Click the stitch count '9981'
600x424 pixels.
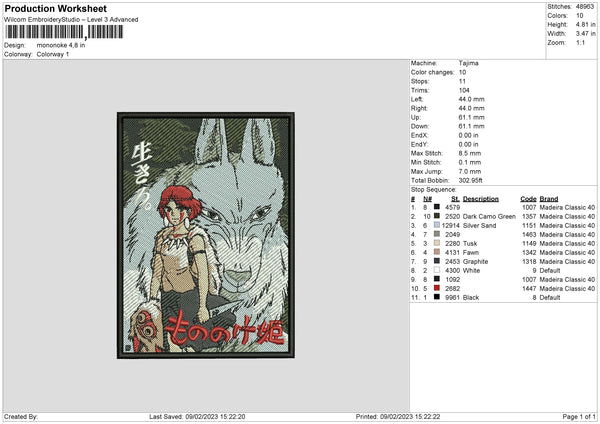(x=452, y=297)
